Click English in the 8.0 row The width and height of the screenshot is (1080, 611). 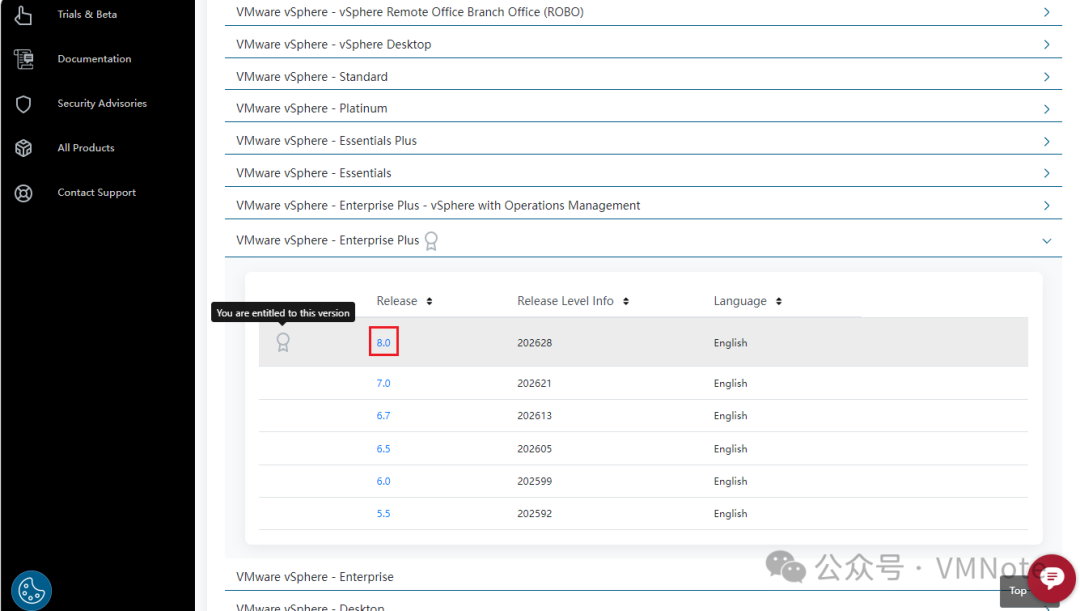(730, 342)
